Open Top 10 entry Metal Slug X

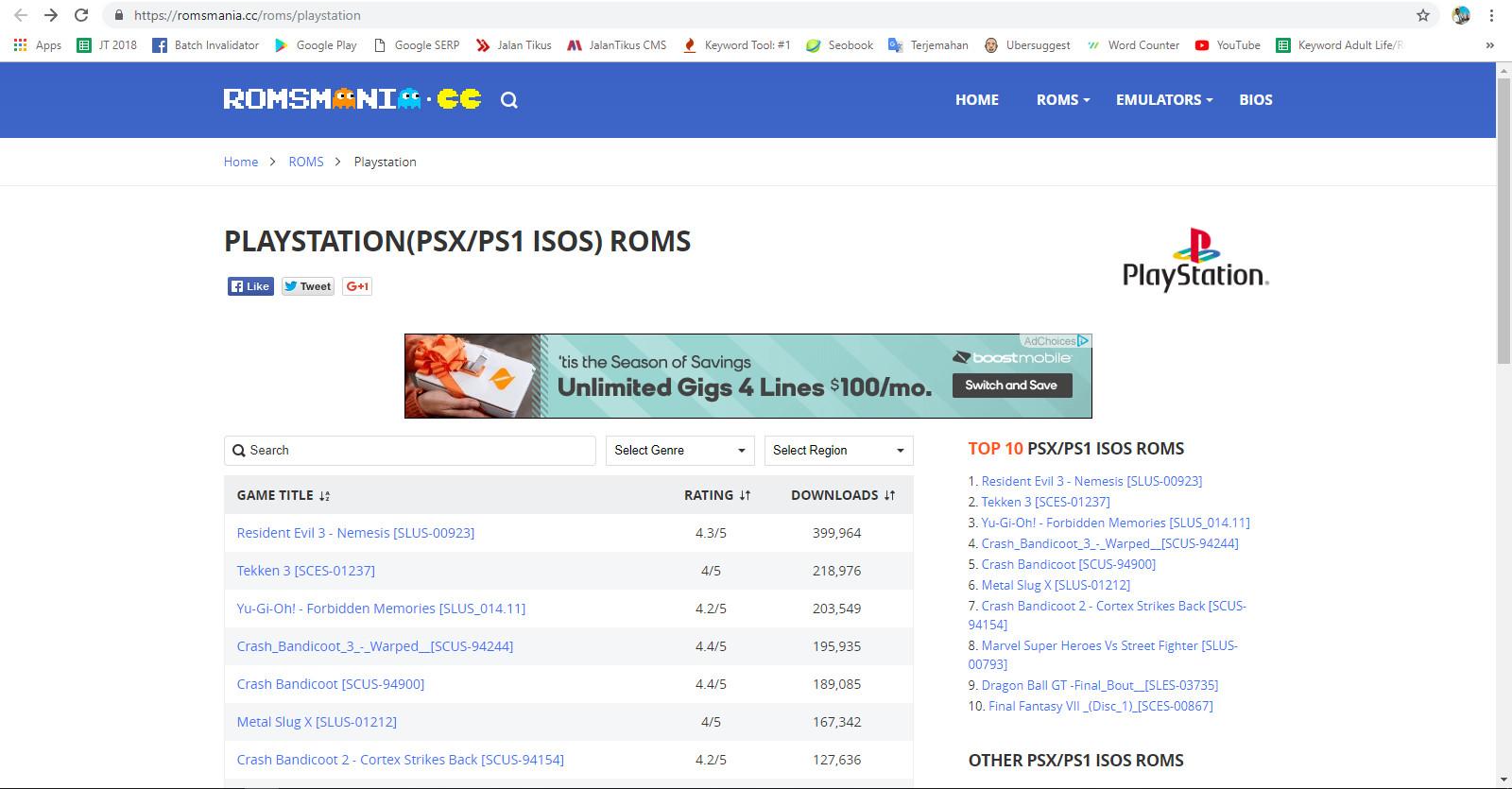[1056, 585]
